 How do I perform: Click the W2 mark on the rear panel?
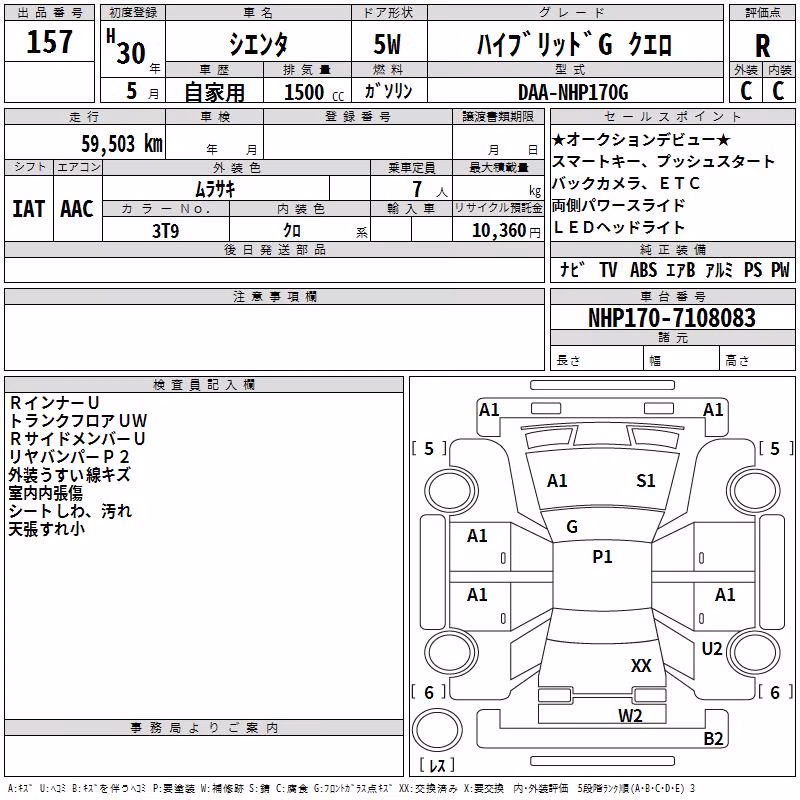(x=630, y=716)
